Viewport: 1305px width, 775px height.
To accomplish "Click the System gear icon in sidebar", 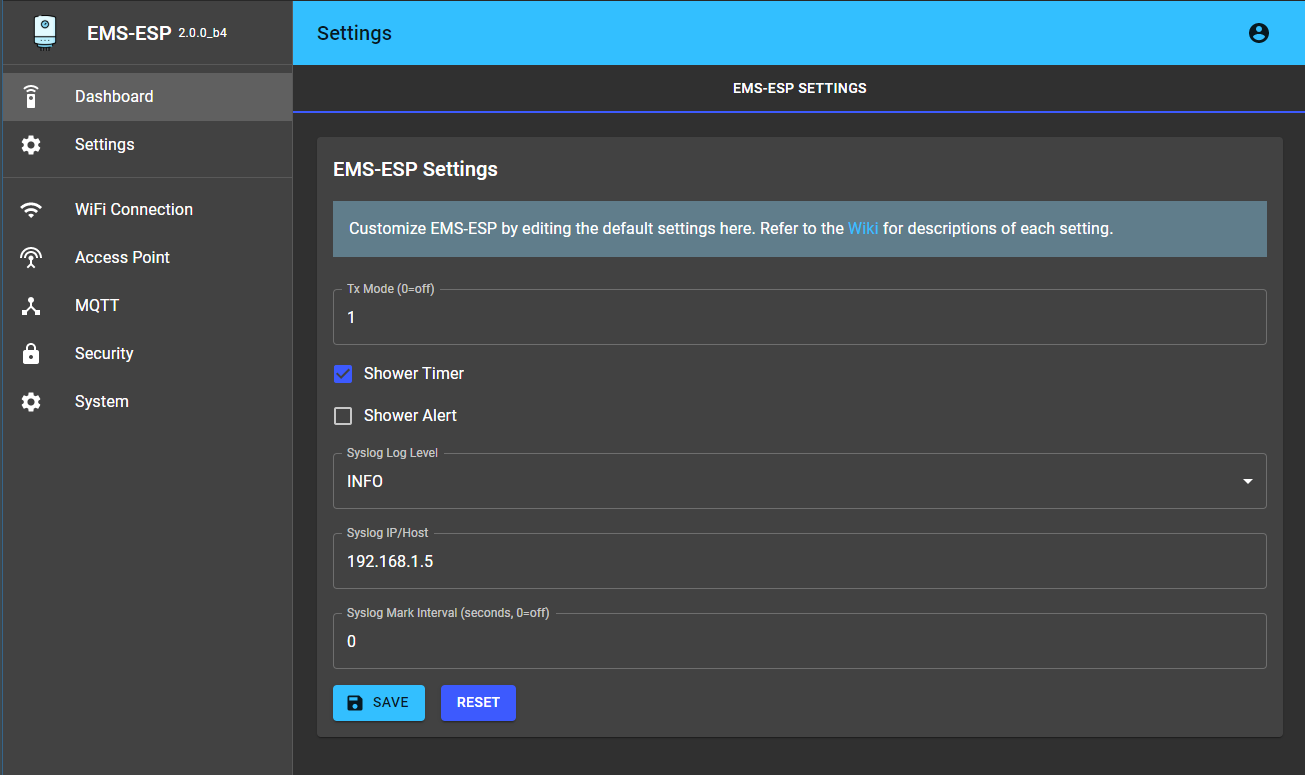I will point(31,402).
